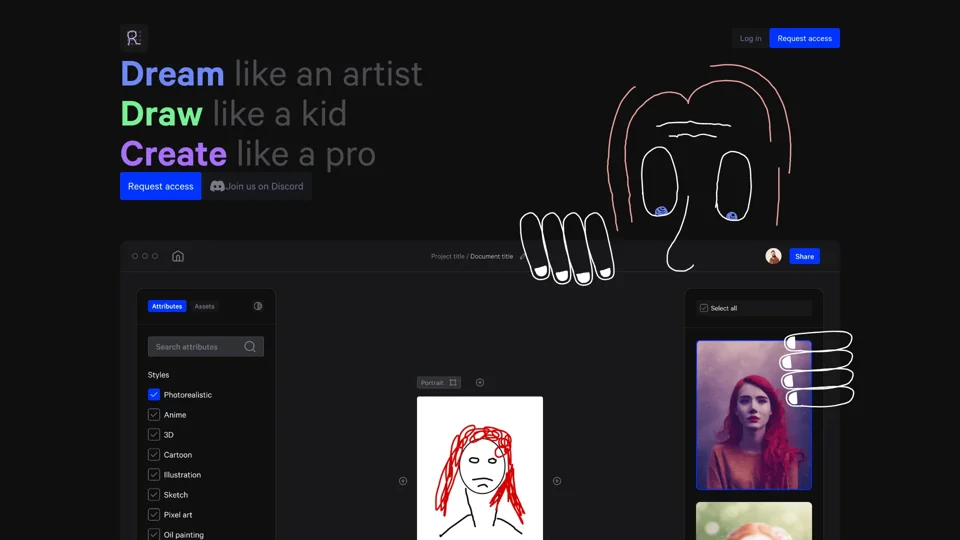Click Request access below the headline
Viewport: 960px width, 540px height.
click(x=160, y=186)
